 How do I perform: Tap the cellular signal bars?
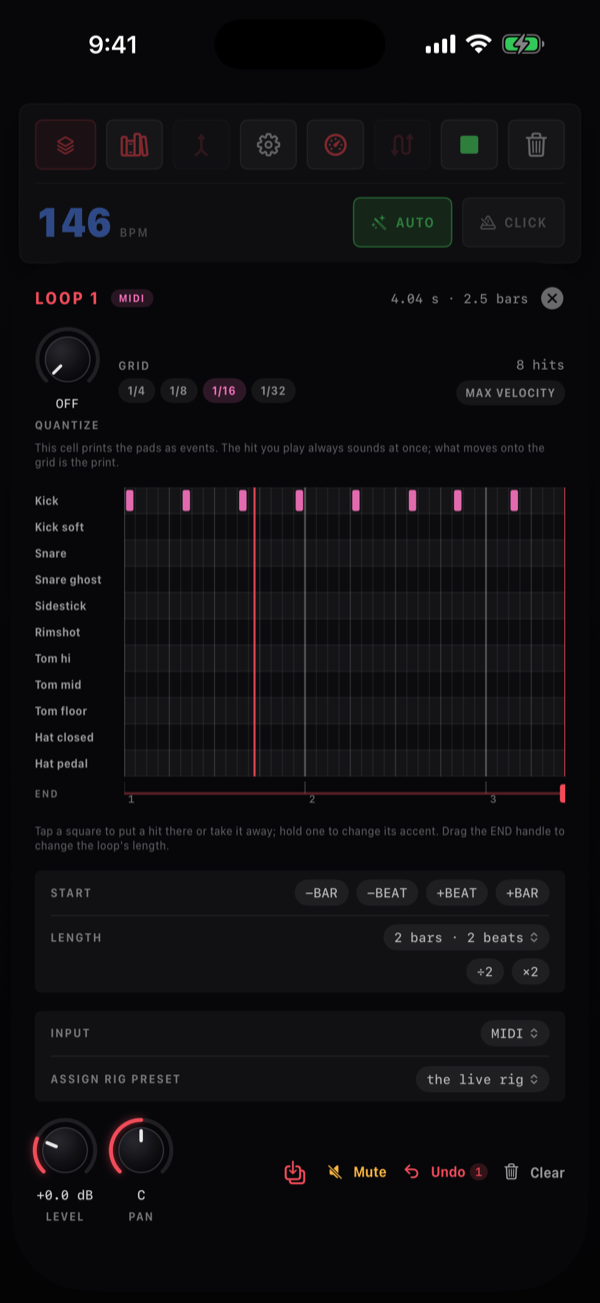click(440, 45)
